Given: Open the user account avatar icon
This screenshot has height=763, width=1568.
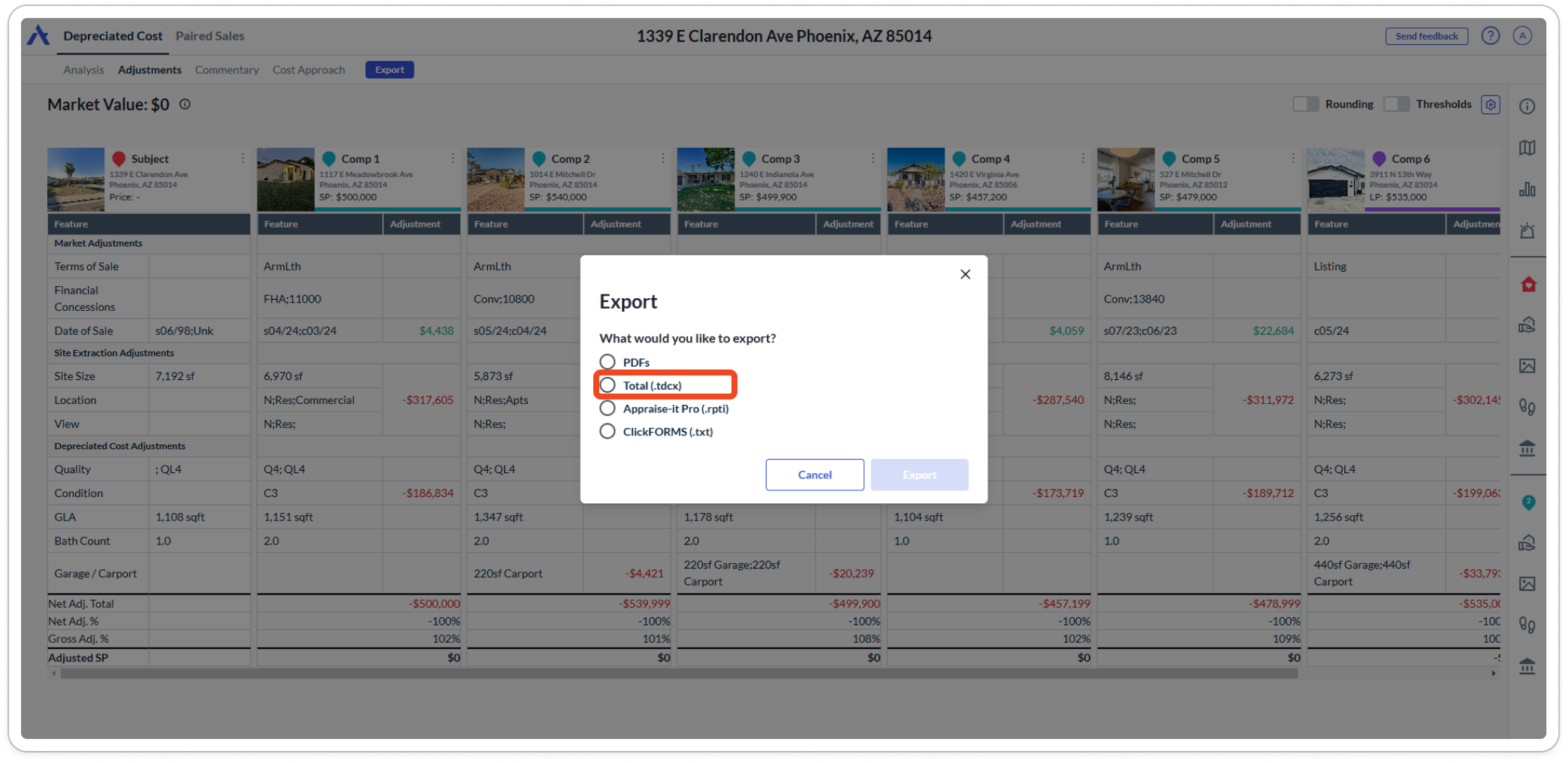Looking at the screenshot, I should (x=1522, y=36).
